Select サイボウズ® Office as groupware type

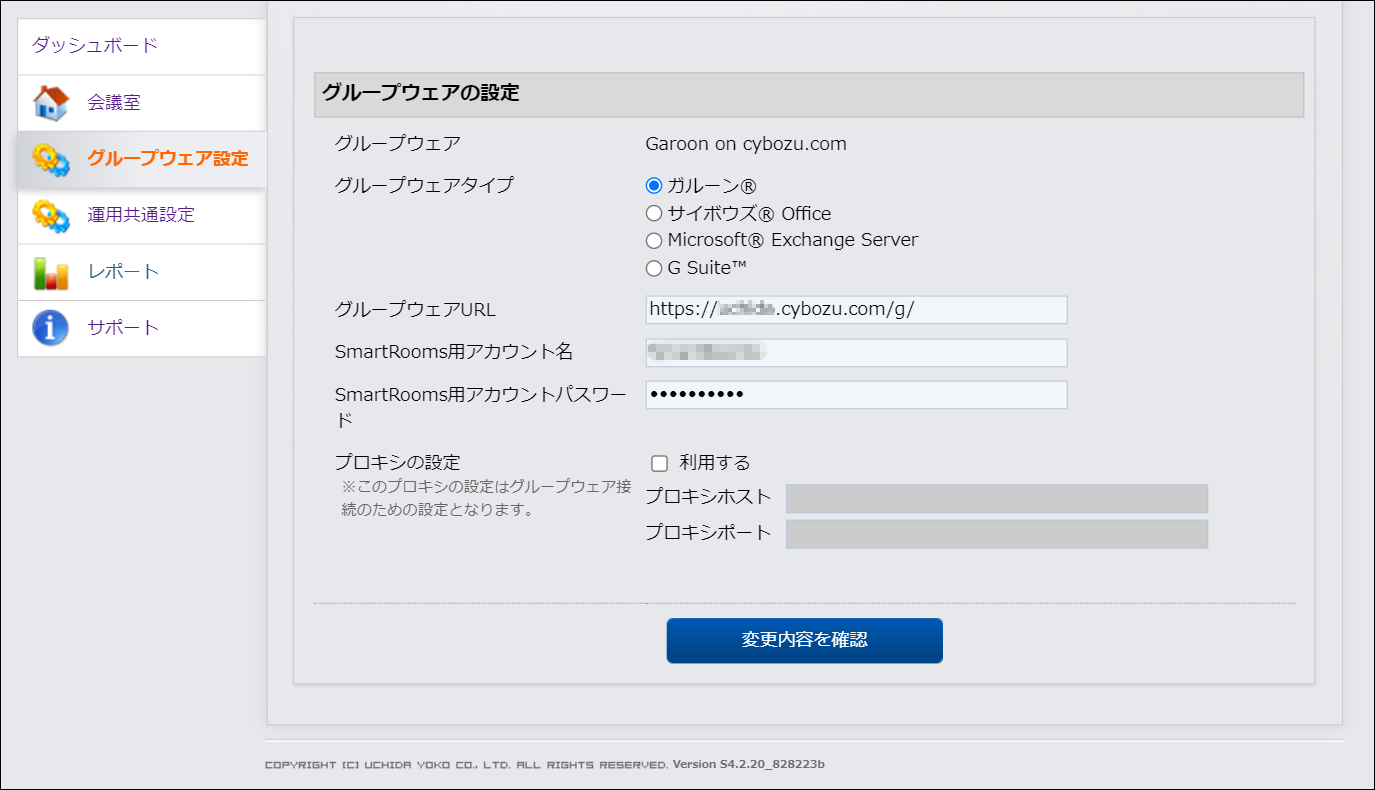coord(654,213)
